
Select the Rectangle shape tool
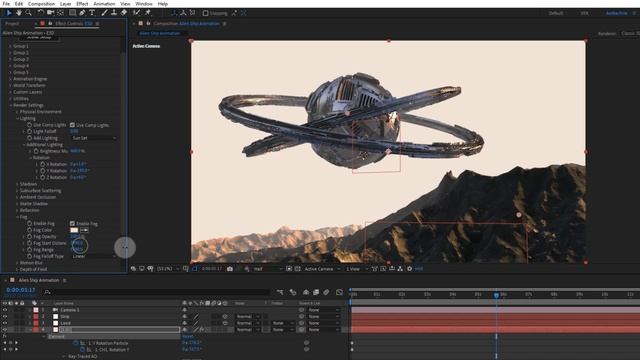72,13
